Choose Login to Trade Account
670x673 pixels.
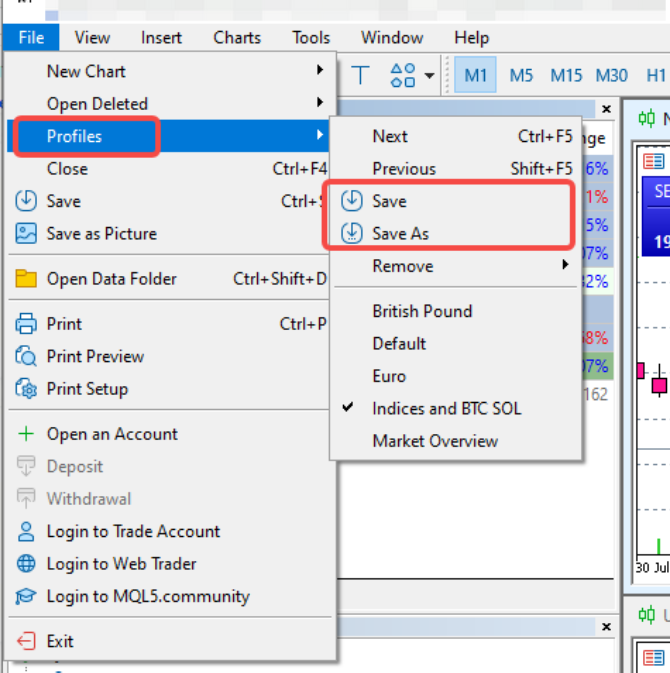pos(133,531)
